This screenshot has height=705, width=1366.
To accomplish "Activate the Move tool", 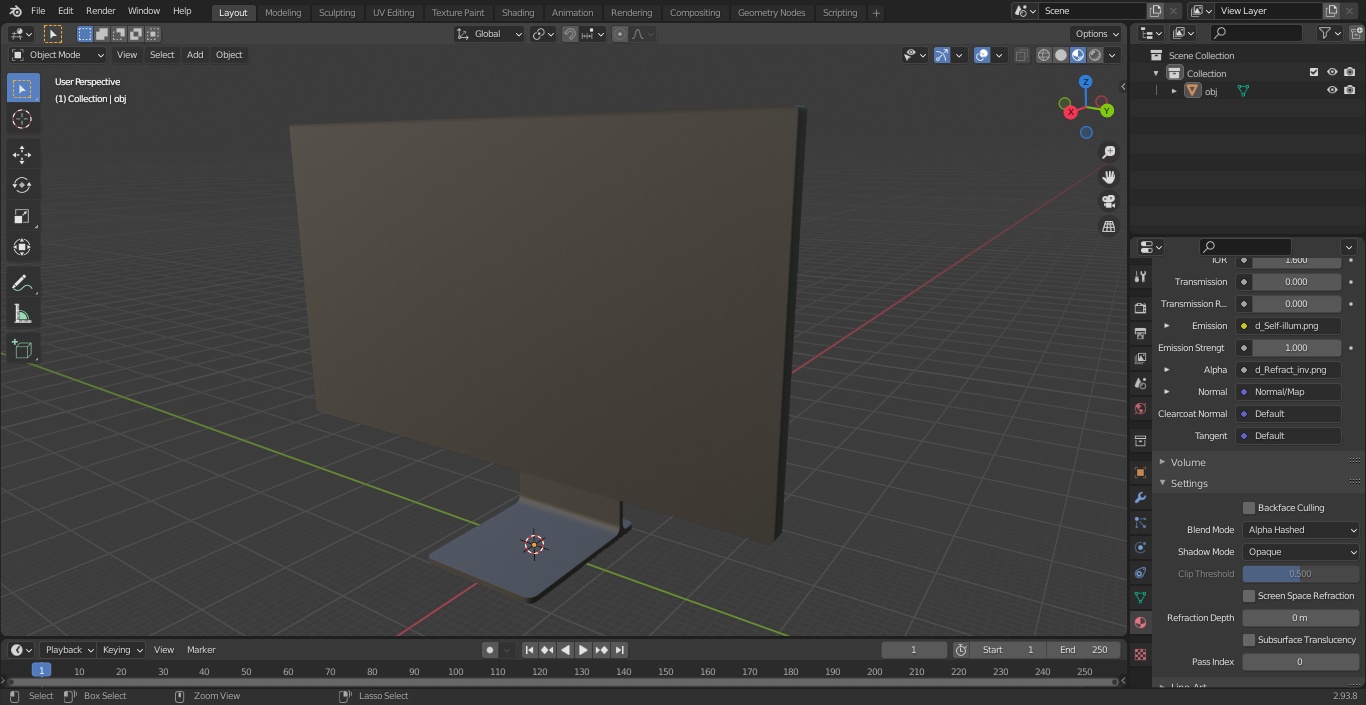I will [x=22, y=154].
